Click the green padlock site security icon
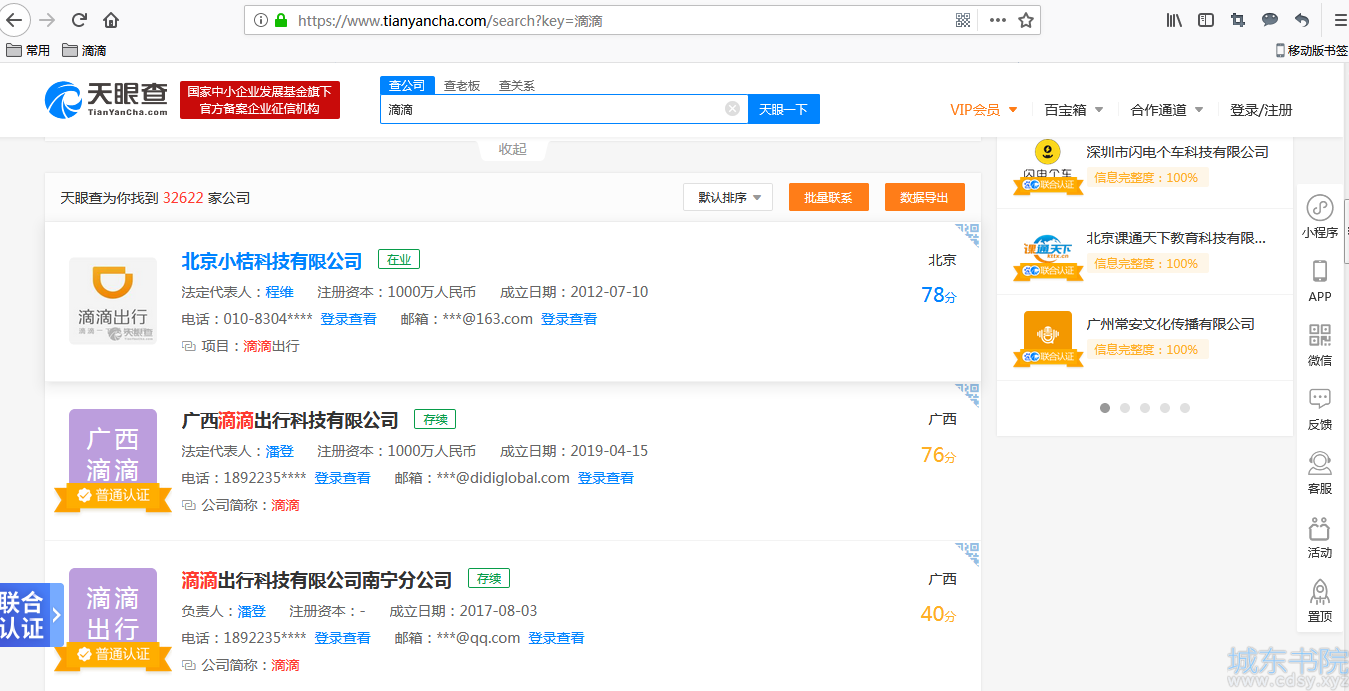The image size is (1349, 691). [x=281, y=20]
